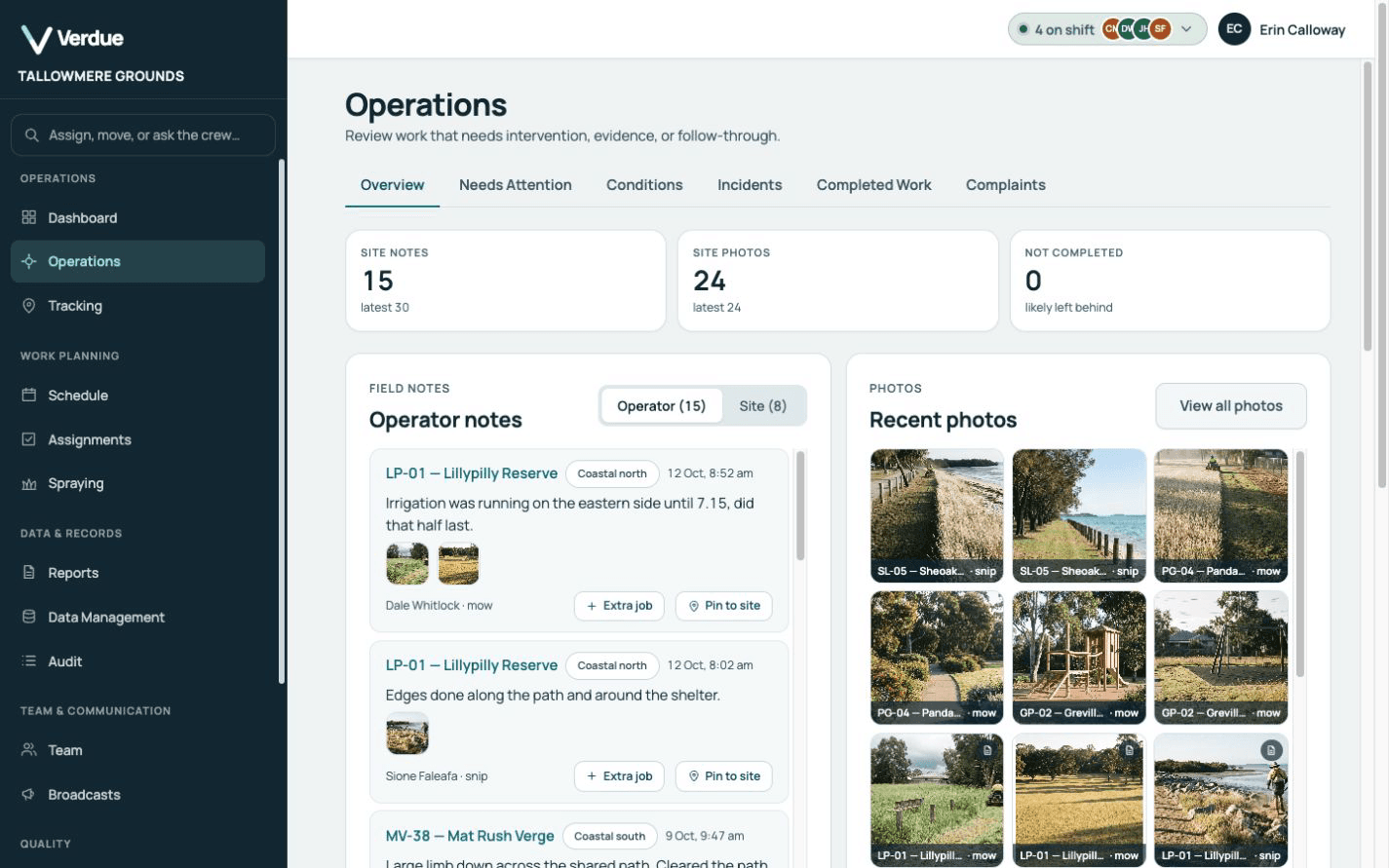
Task: Click the Reports document icon
Action: click(x=29, y=572)
